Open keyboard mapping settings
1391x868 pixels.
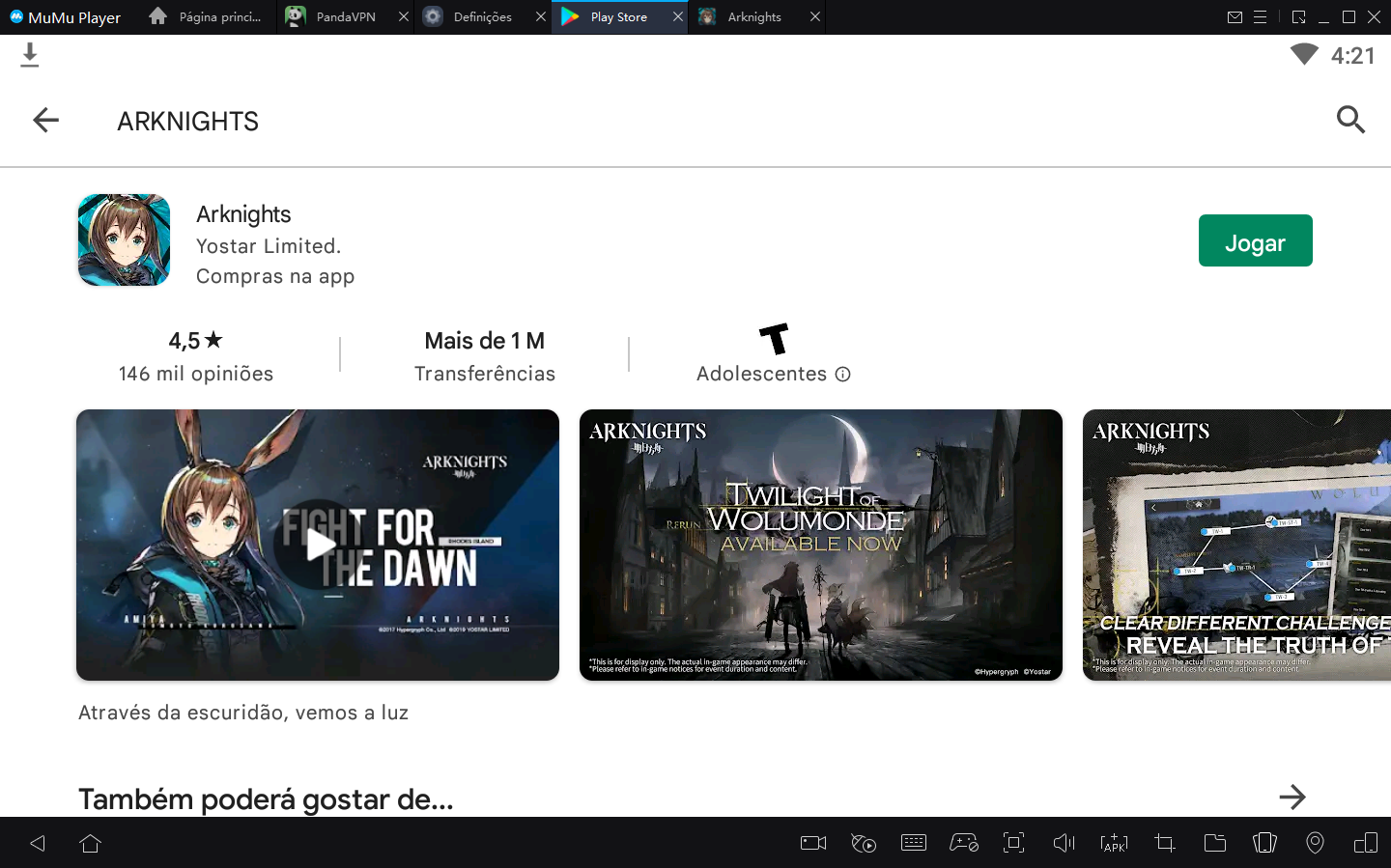pyautogui.click(x=914, y=843)
